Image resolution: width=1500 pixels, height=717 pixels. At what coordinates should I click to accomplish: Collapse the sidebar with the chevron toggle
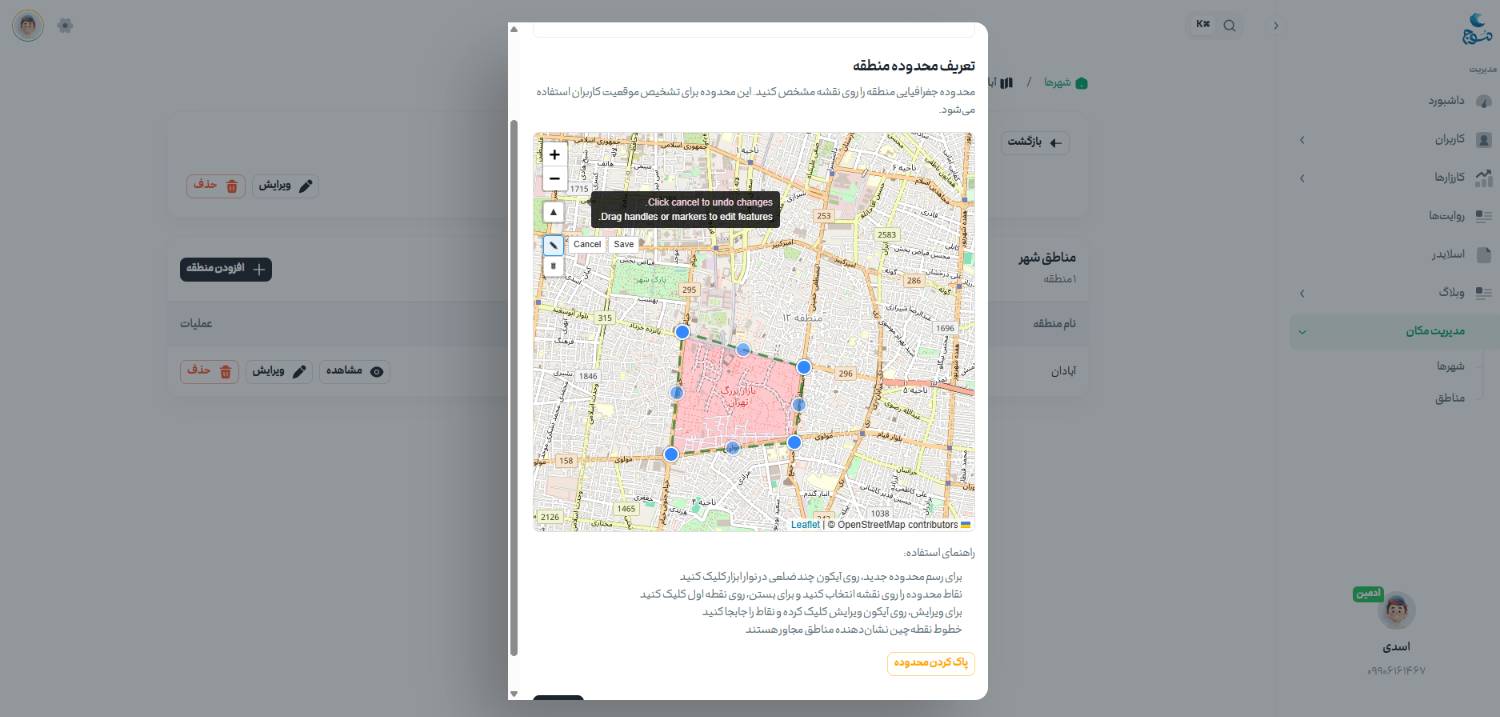pyautogui.click(x=1276, y=26)
